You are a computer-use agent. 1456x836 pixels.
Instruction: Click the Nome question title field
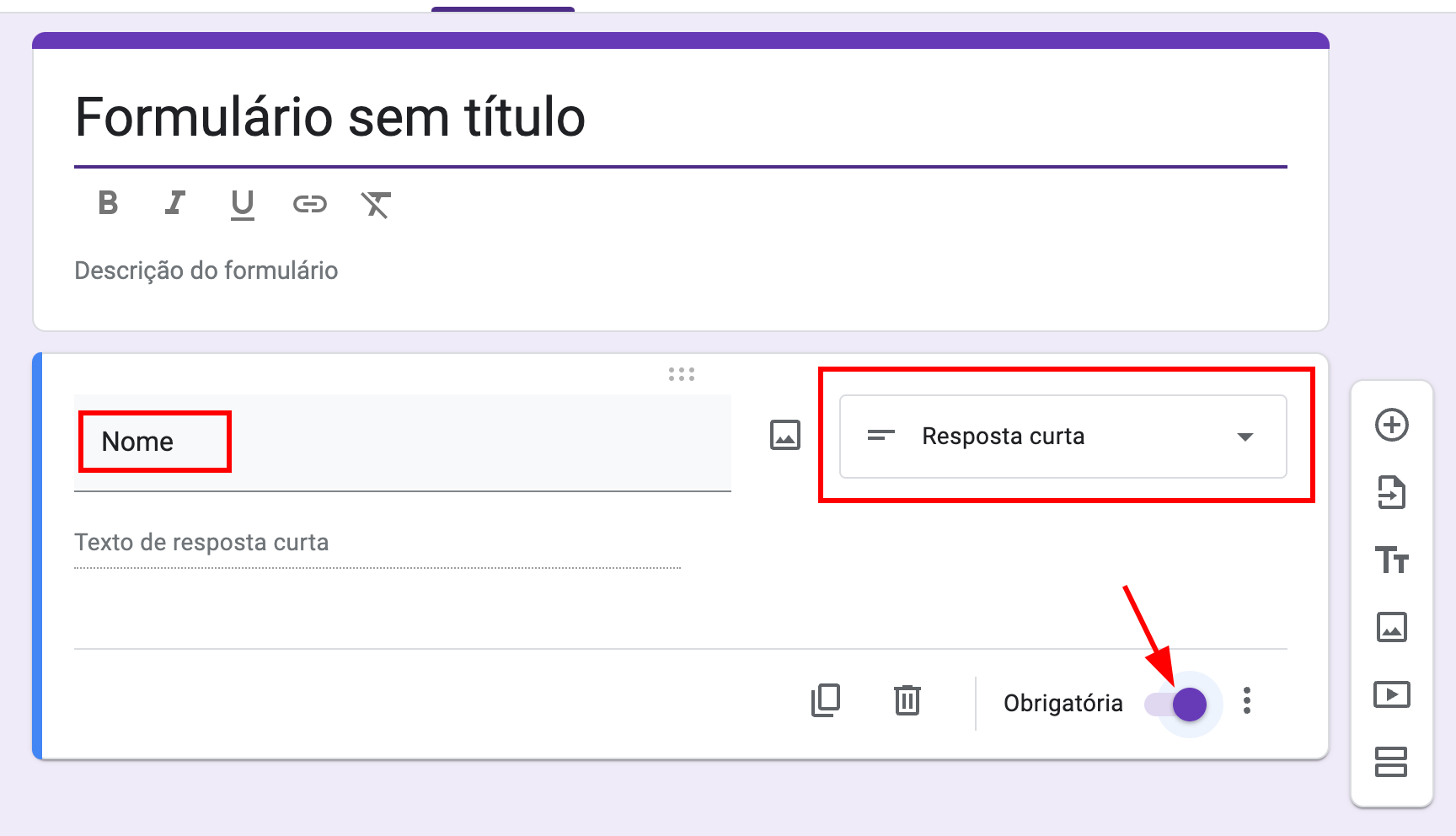click(401, 442)
